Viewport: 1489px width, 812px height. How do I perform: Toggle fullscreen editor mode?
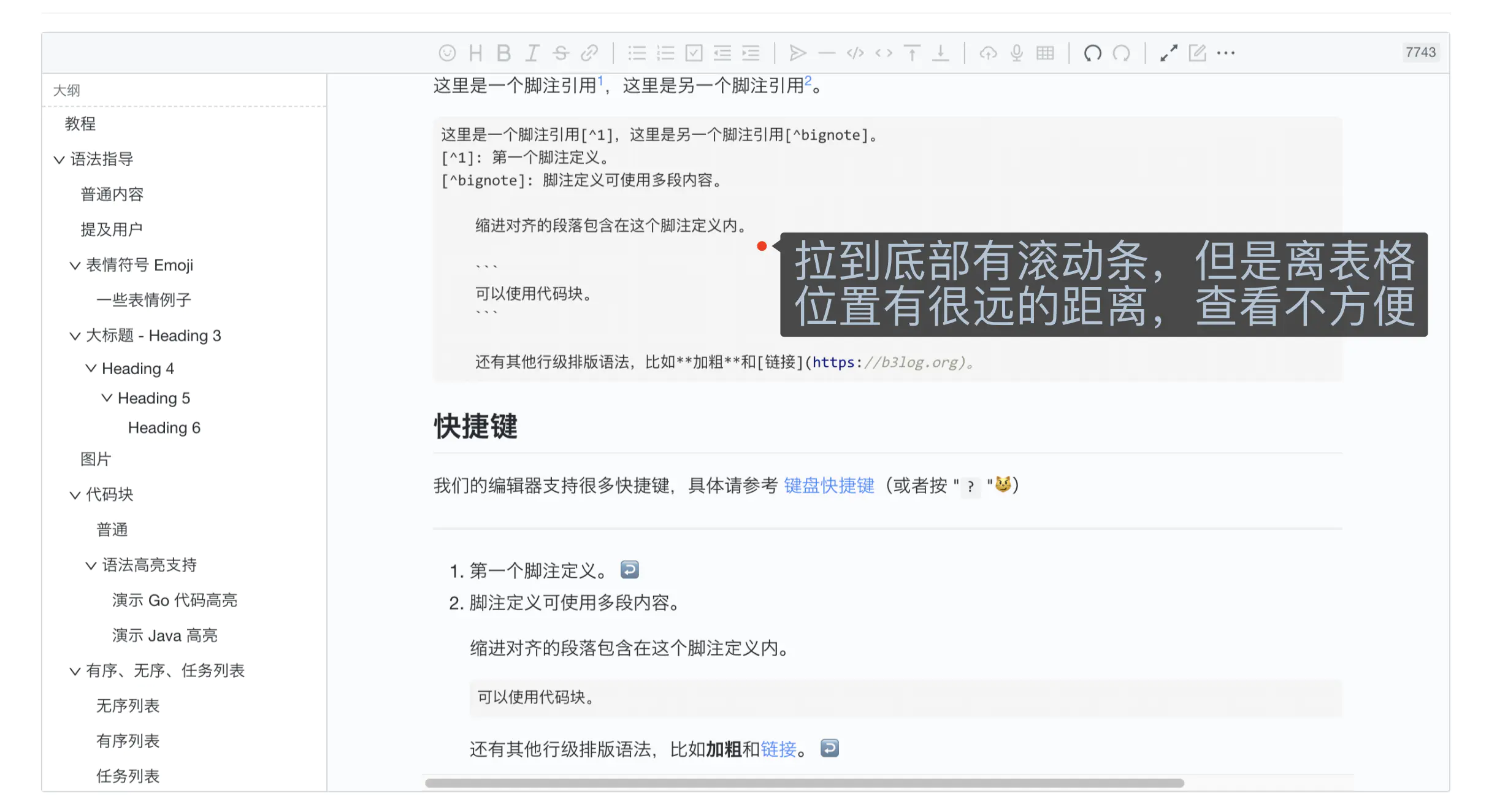[1168, 53]
